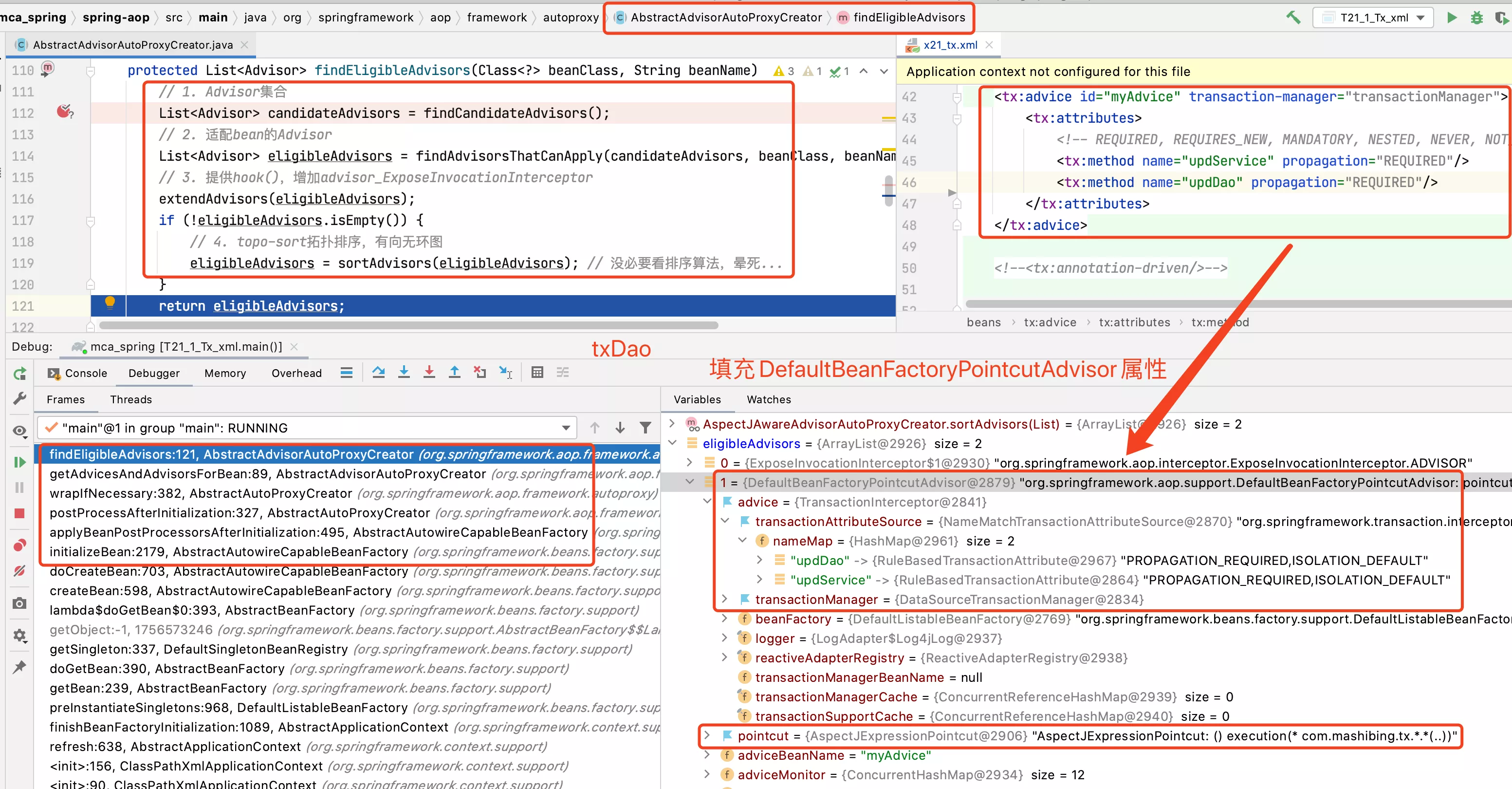Click the XML editor horizontal scrollbar
1512x789 pixels.
[x=1238, y=304]
